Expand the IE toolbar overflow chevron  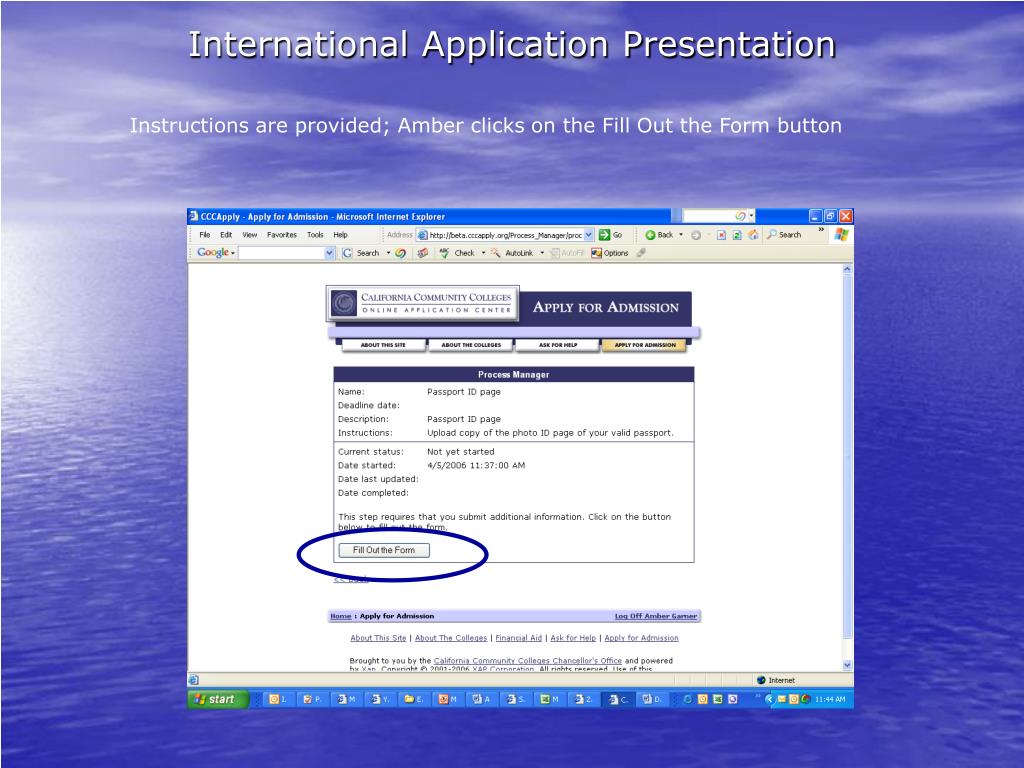pyautogui.click(x=821, y=230)
